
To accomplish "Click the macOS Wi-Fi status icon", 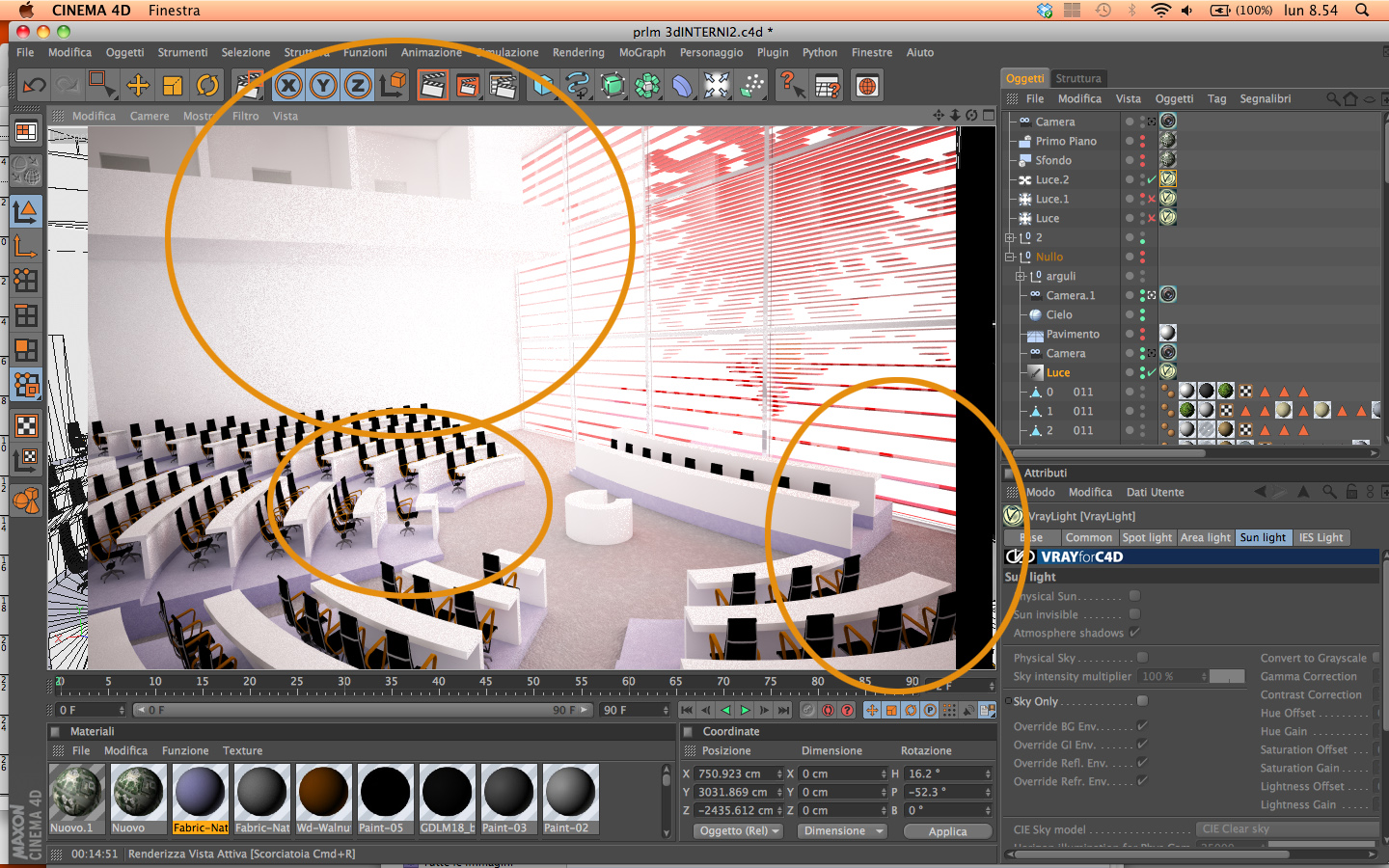I will (x=1161, y=11).
